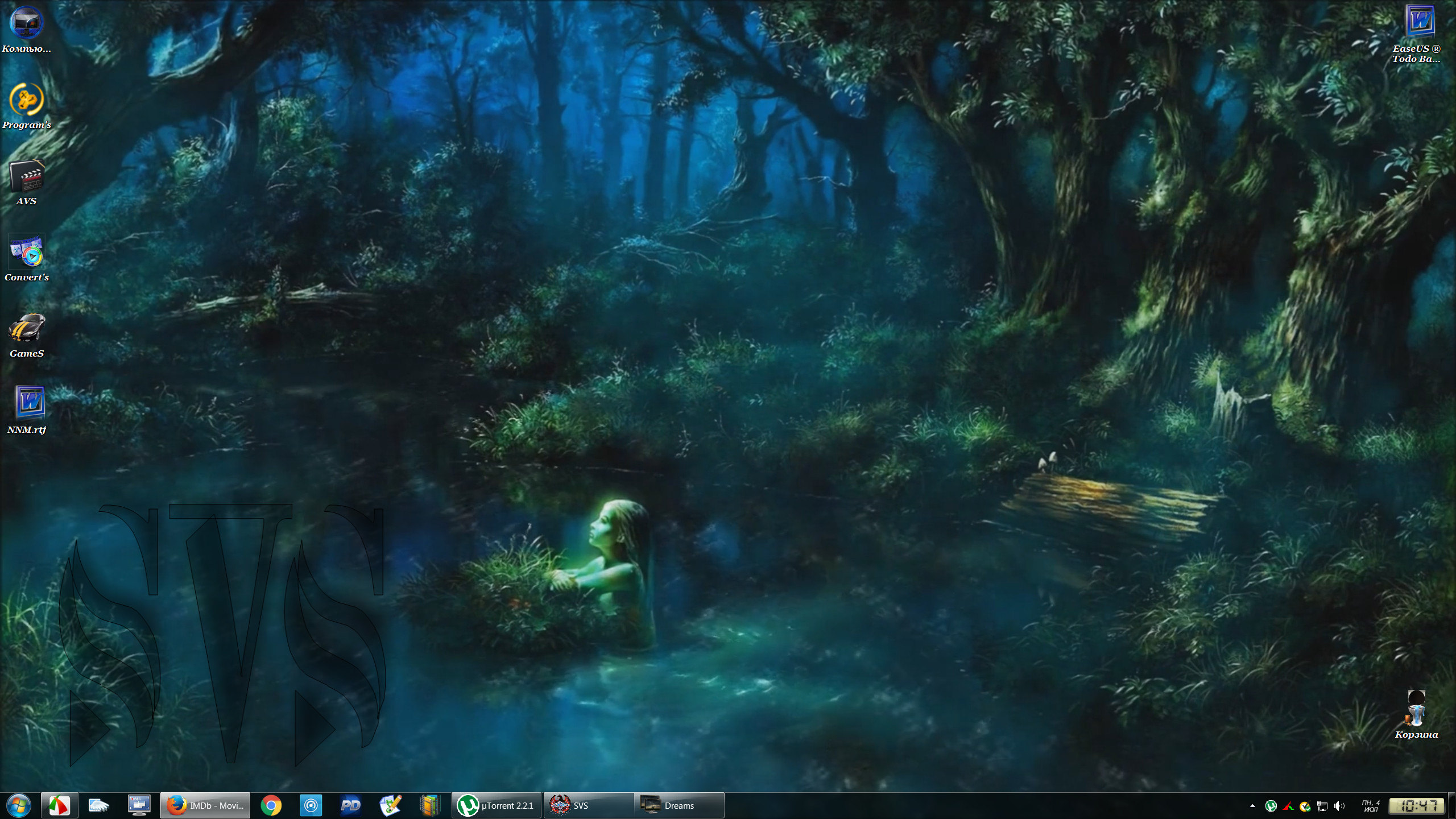Click the winged picture taskbar icon
1456x819 pixels.
click(98, 805)
